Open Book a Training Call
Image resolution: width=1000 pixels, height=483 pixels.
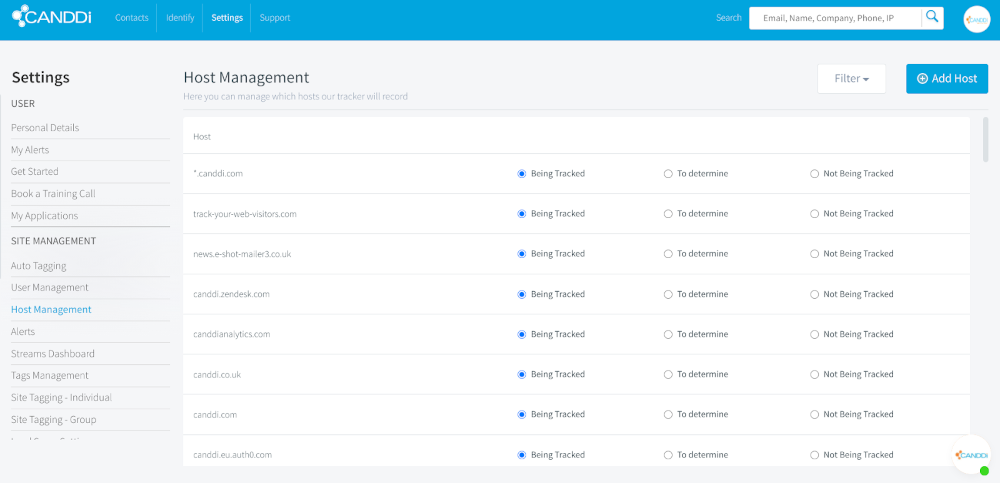coord(53,193)
